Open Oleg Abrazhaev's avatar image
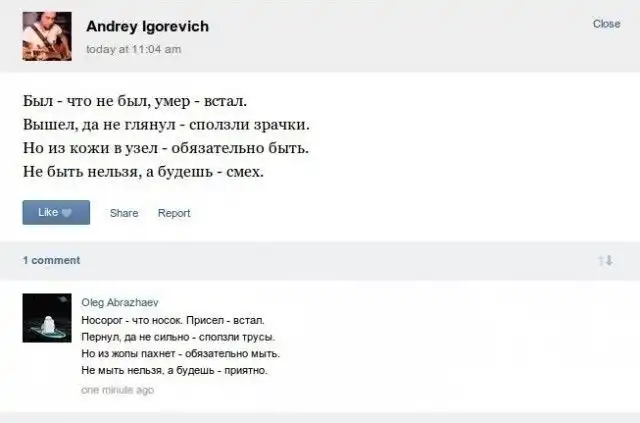The width and height of the screenshot is (640, 423). click(47, 317)
